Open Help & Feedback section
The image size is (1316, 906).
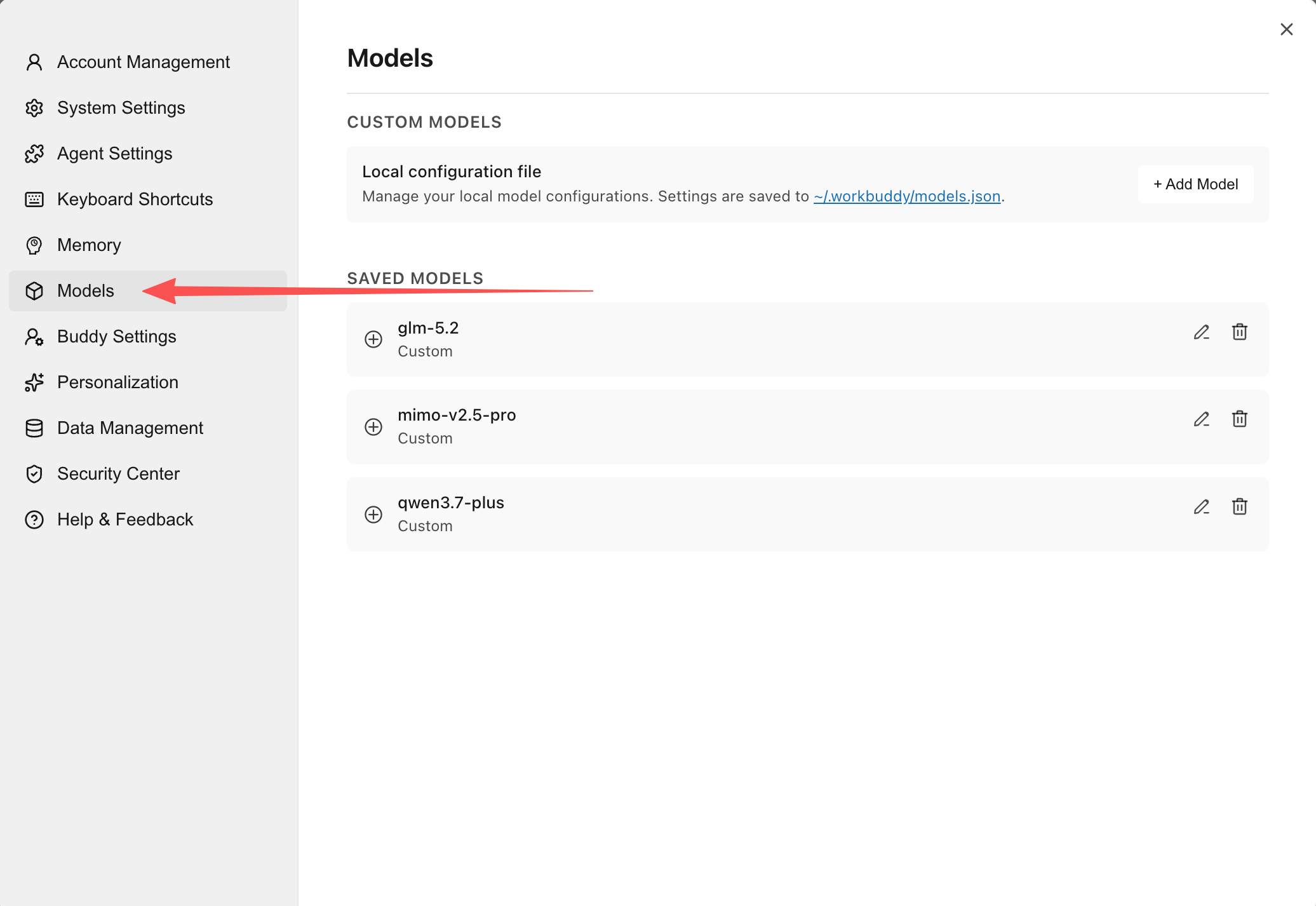(x=148, y=520)
